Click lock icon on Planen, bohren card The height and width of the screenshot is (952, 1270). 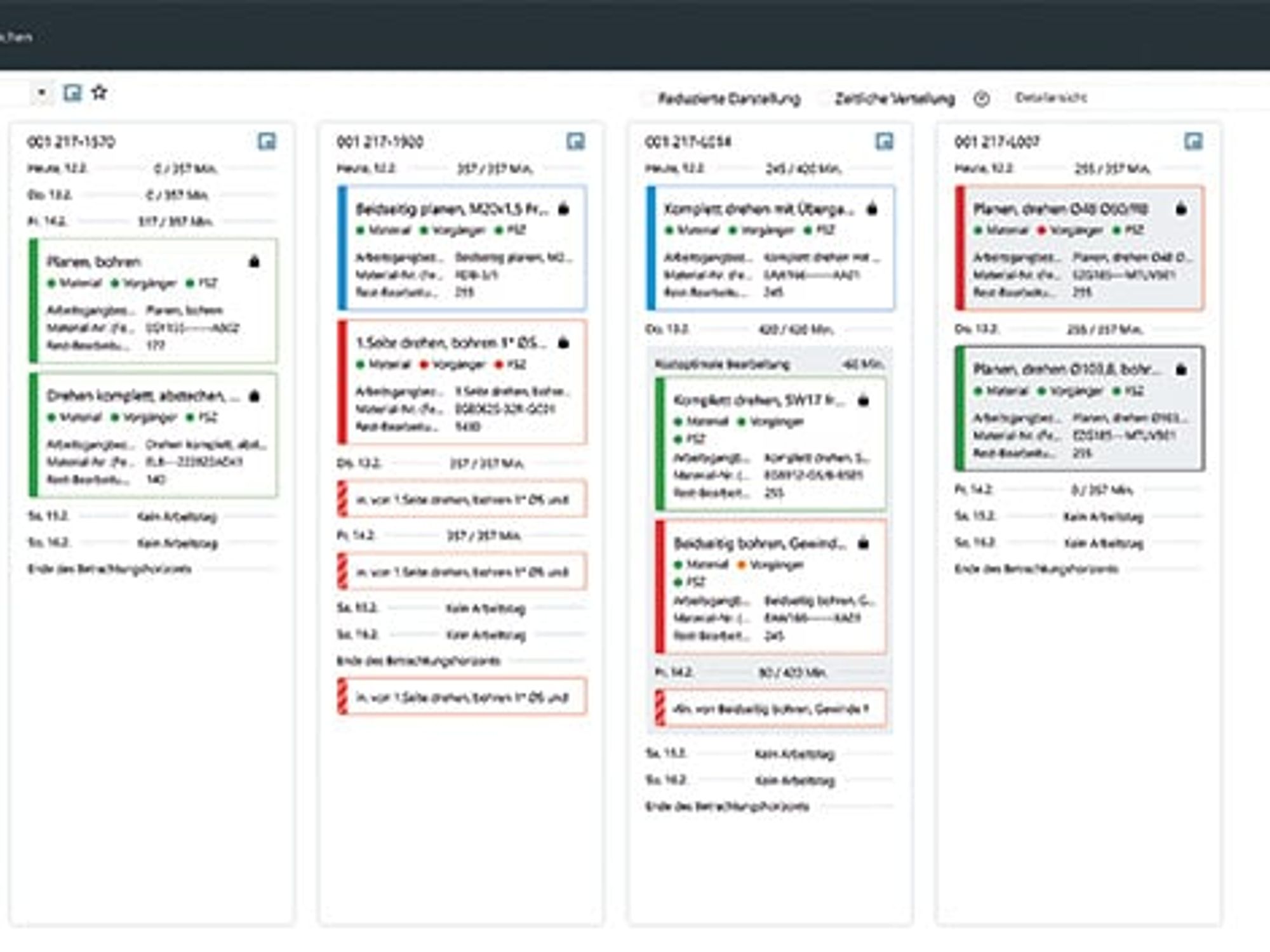click(x=254, y=261)
